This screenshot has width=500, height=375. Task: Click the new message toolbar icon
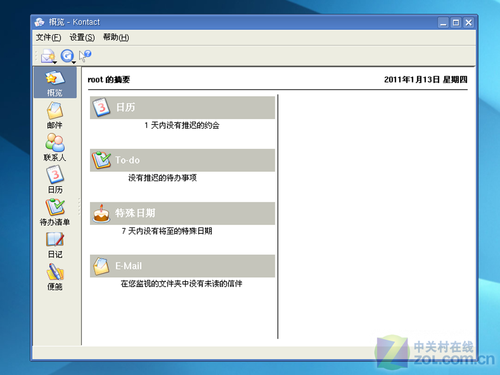pyautogui.click(x=47, y=56)
